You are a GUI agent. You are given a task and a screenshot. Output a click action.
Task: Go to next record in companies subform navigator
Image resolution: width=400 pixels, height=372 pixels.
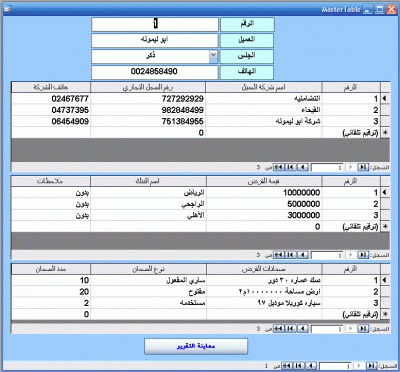pyautogui.click(x=303, y=167)
